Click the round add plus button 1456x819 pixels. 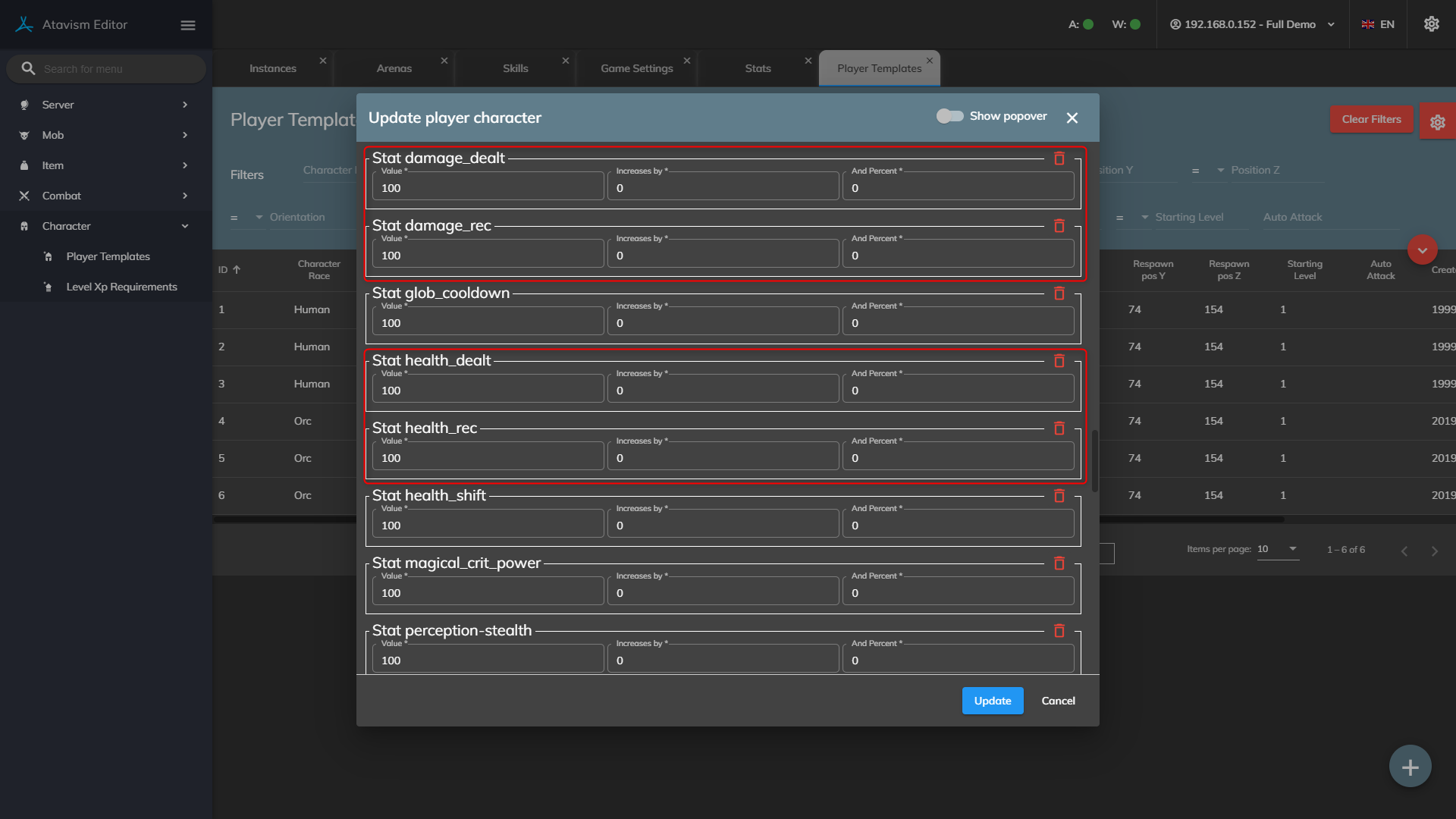pos(1410,767)
